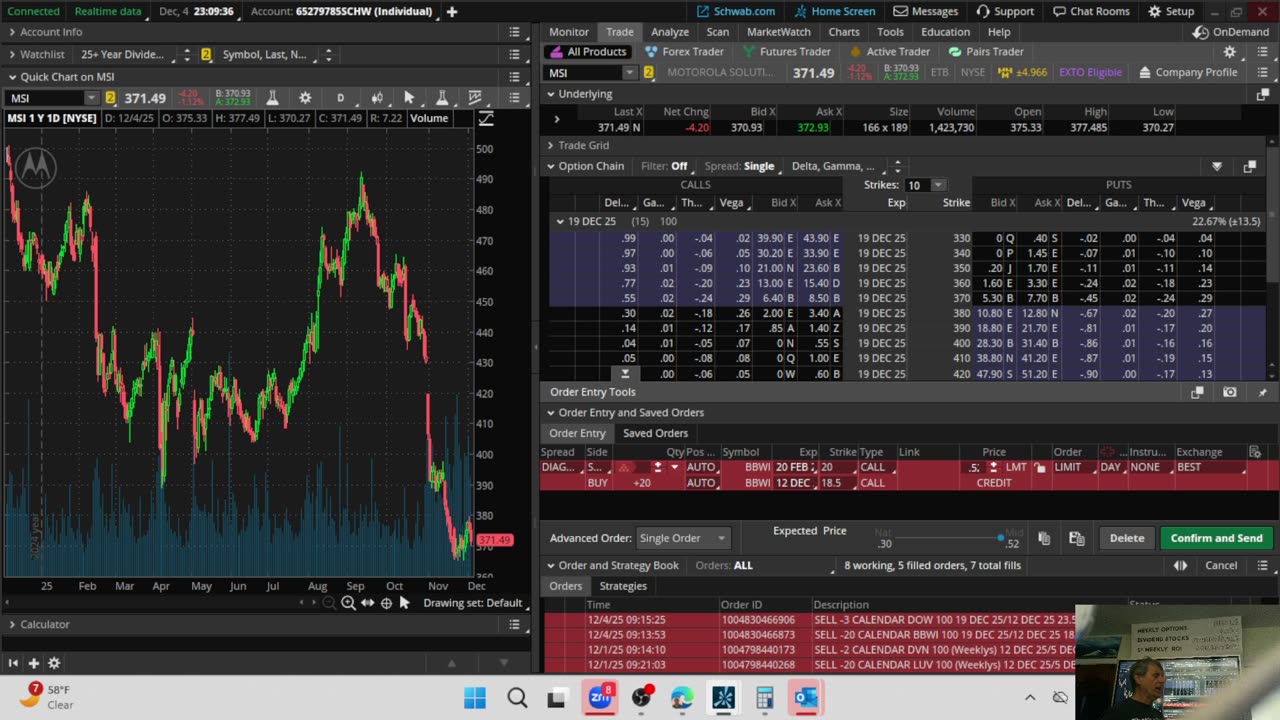1280x720 pixels.
Task: Click the MSI symbol field in Trade tab
Action: (584, 72)
